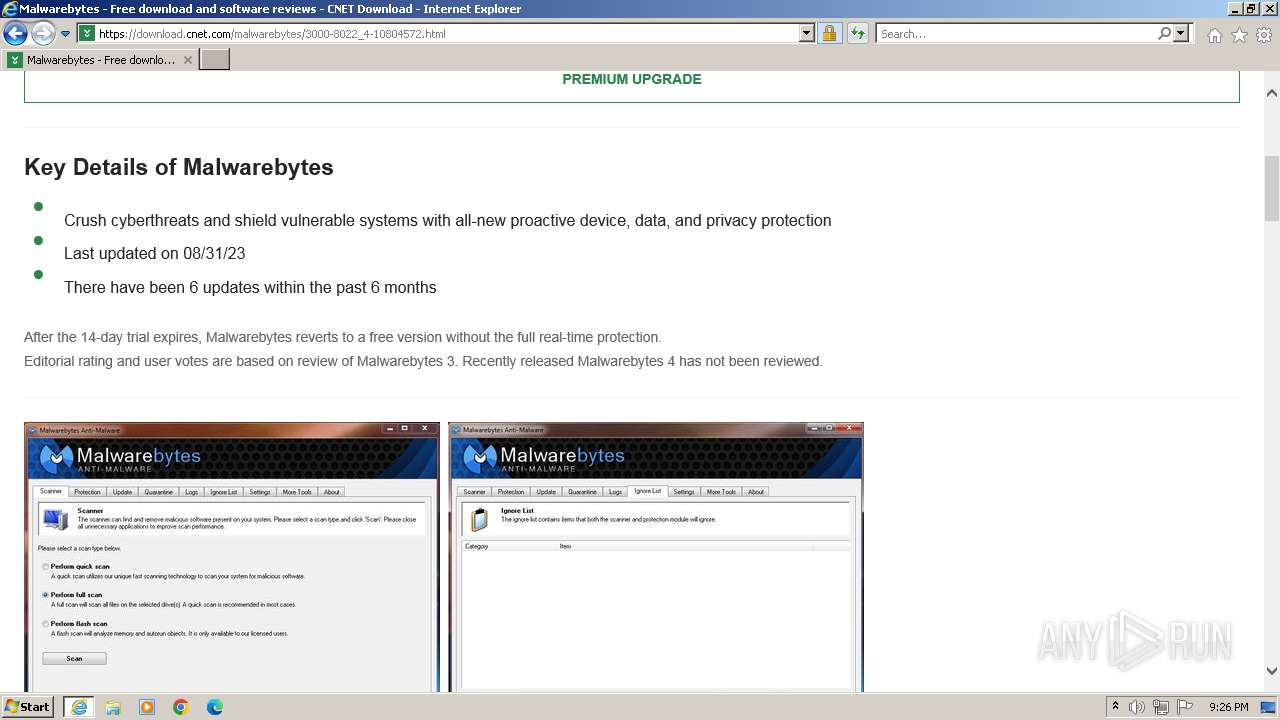
Task: Open the volume speaker tray icon
Action: tap(1137, 707)
